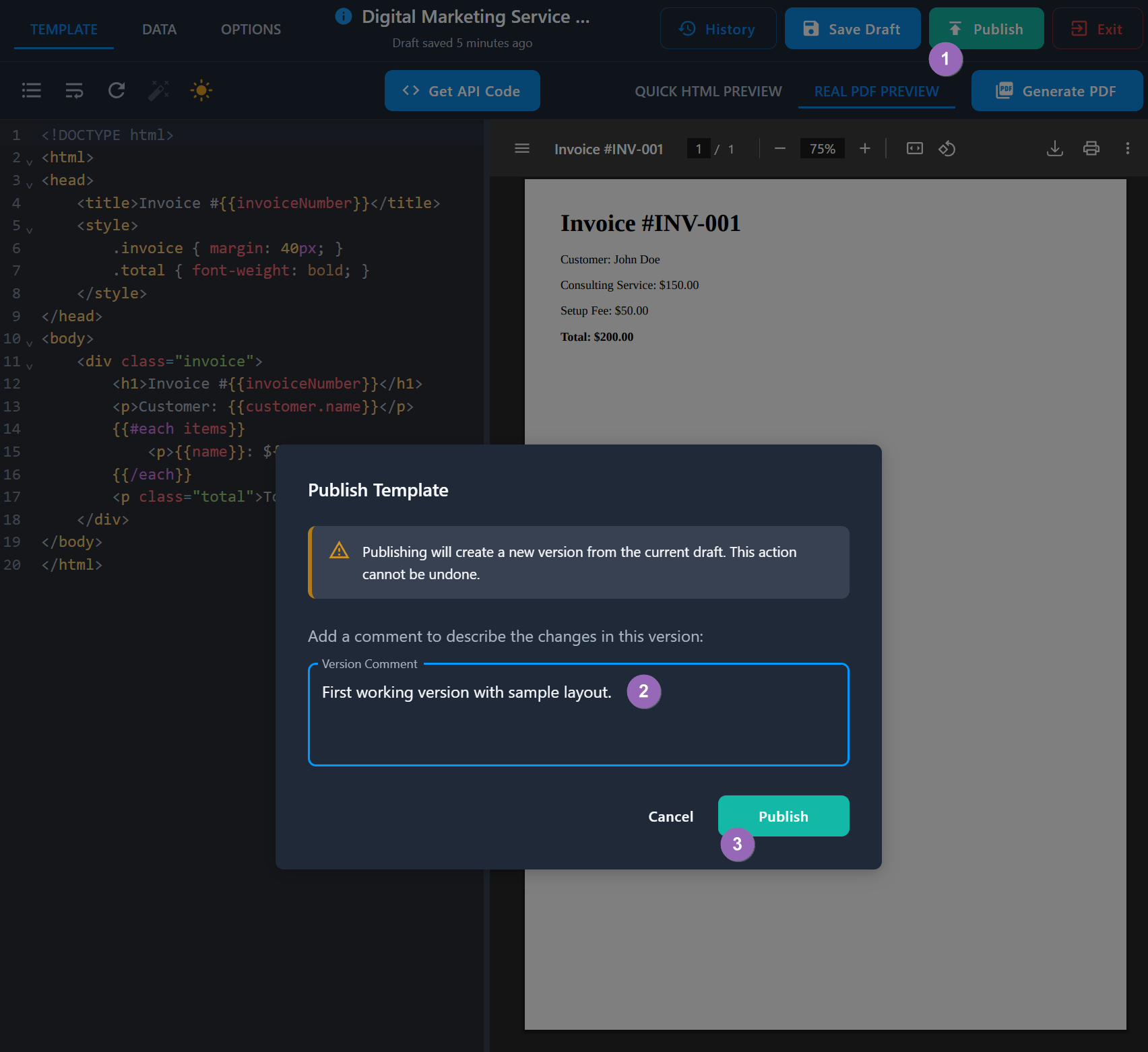Open the version History
This screenshot has height=1052, width=1148.
pos(718,28)
